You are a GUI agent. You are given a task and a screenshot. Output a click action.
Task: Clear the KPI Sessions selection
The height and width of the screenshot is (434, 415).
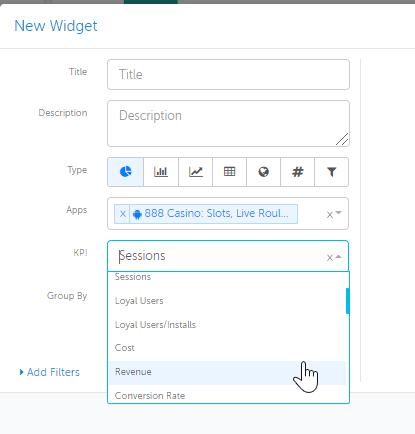(x=330, y=257)
